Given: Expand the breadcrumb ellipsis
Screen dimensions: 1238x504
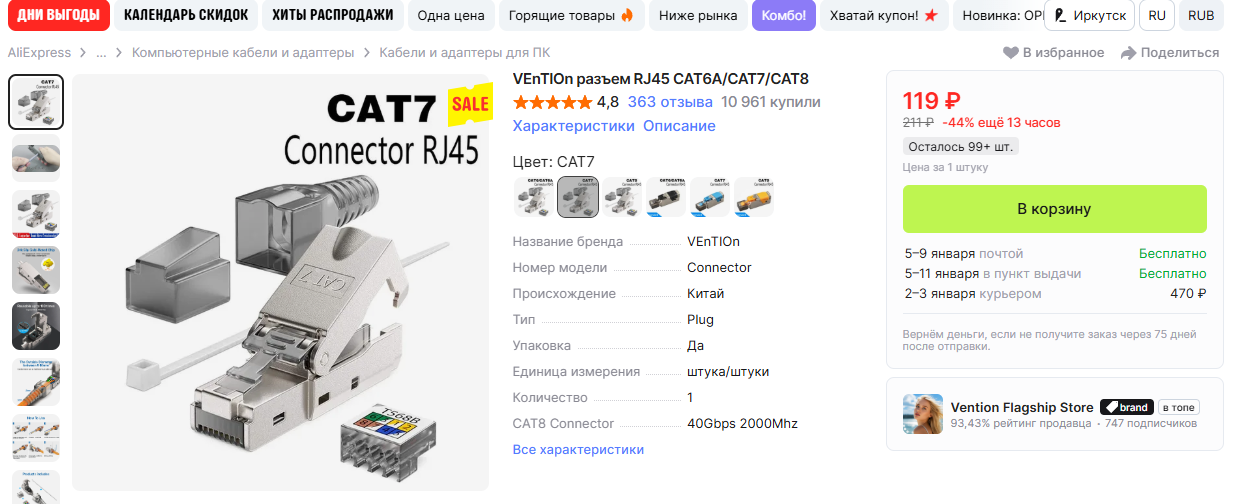Looking at the screenshot, I should coord(101,53).
